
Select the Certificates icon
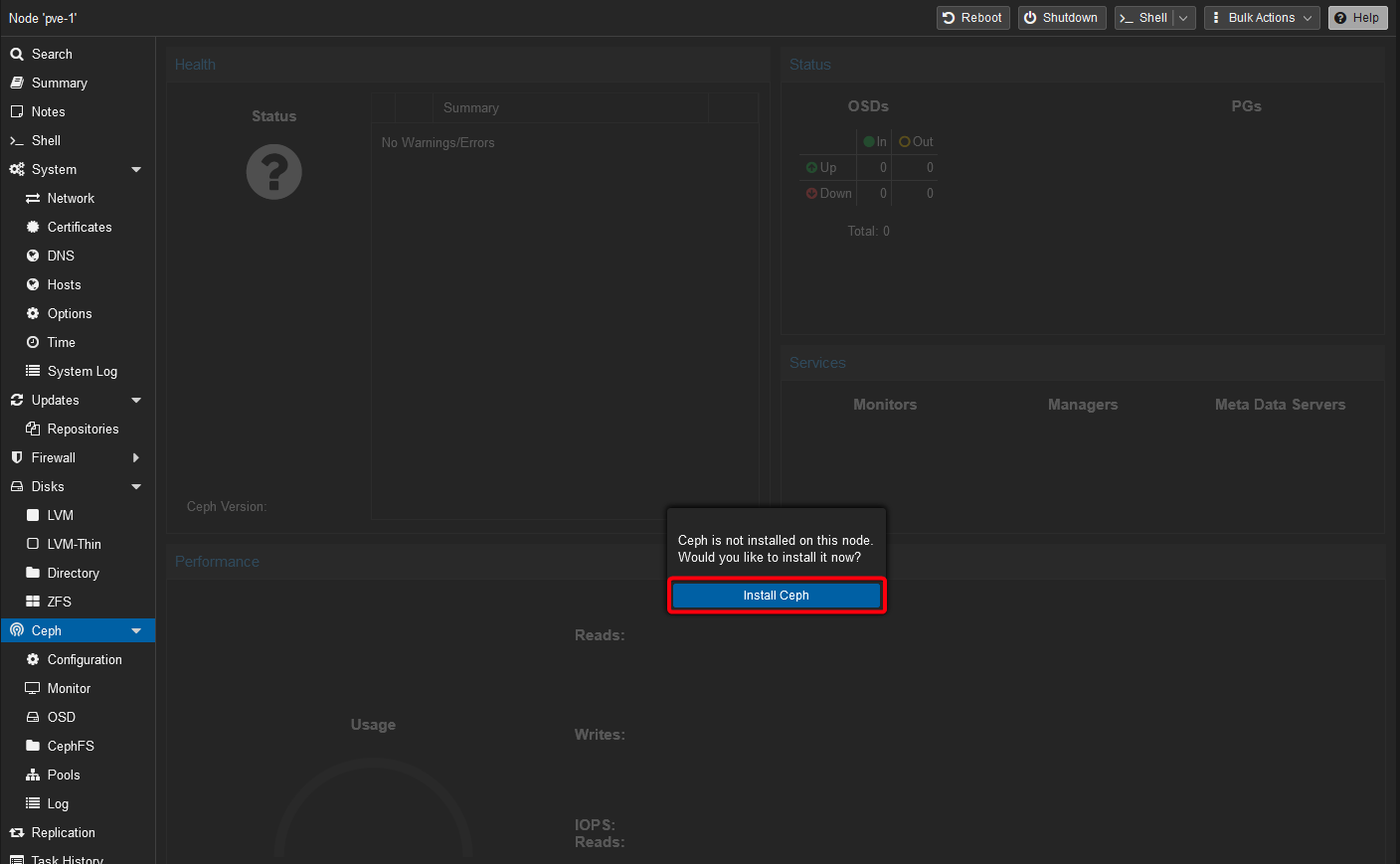pyautogui.click(x=33, y=227)
